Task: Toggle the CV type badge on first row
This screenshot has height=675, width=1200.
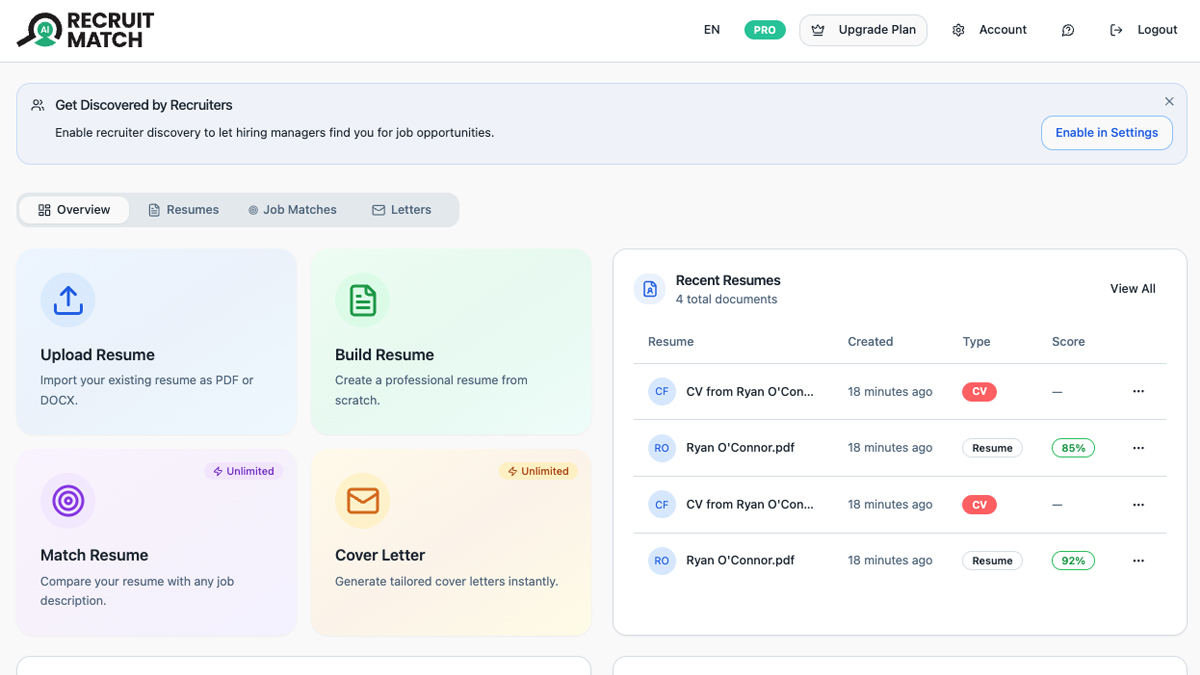Action: coord(978,391)
